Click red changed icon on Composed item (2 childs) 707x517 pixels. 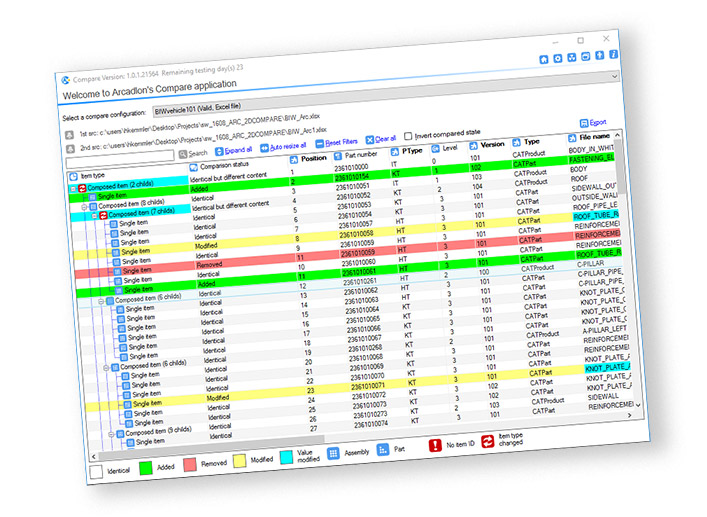point(82,188)
